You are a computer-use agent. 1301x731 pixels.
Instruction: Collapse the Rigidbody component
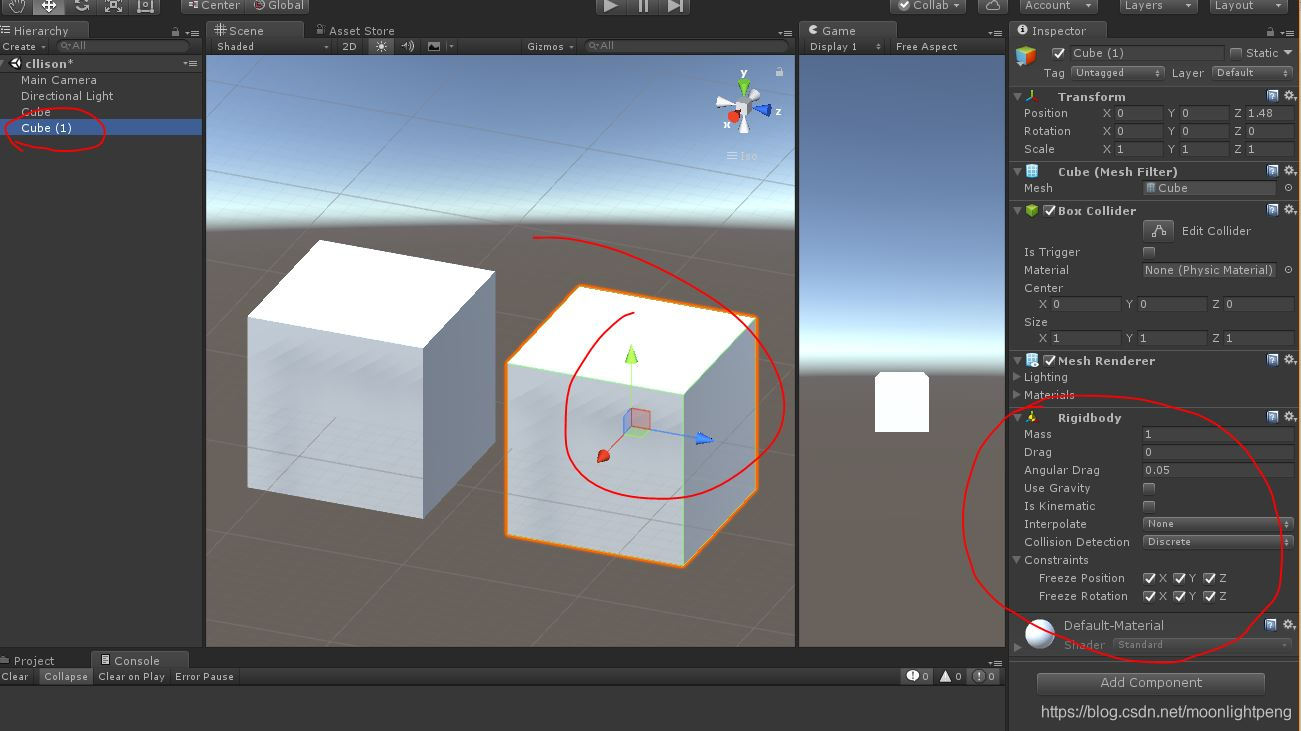click(1018, 417)
